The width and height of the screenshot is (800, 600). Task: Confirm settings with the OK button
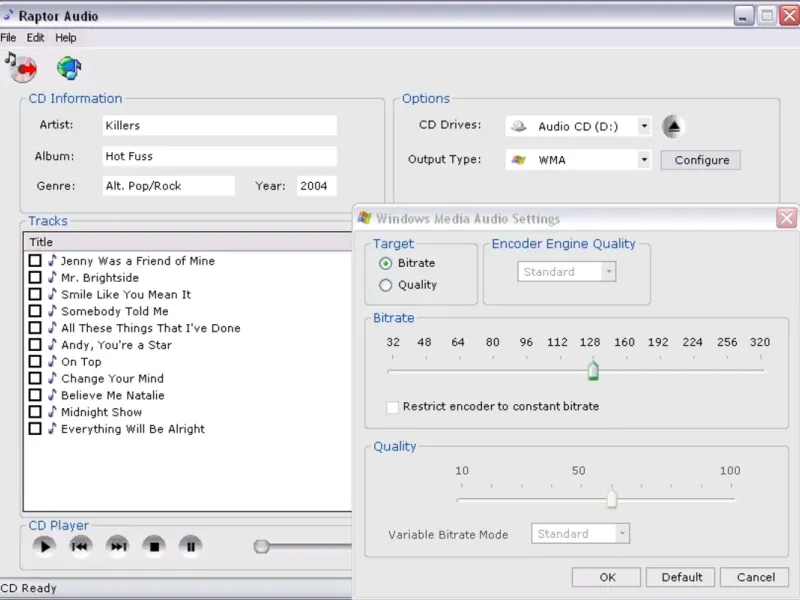607,577
